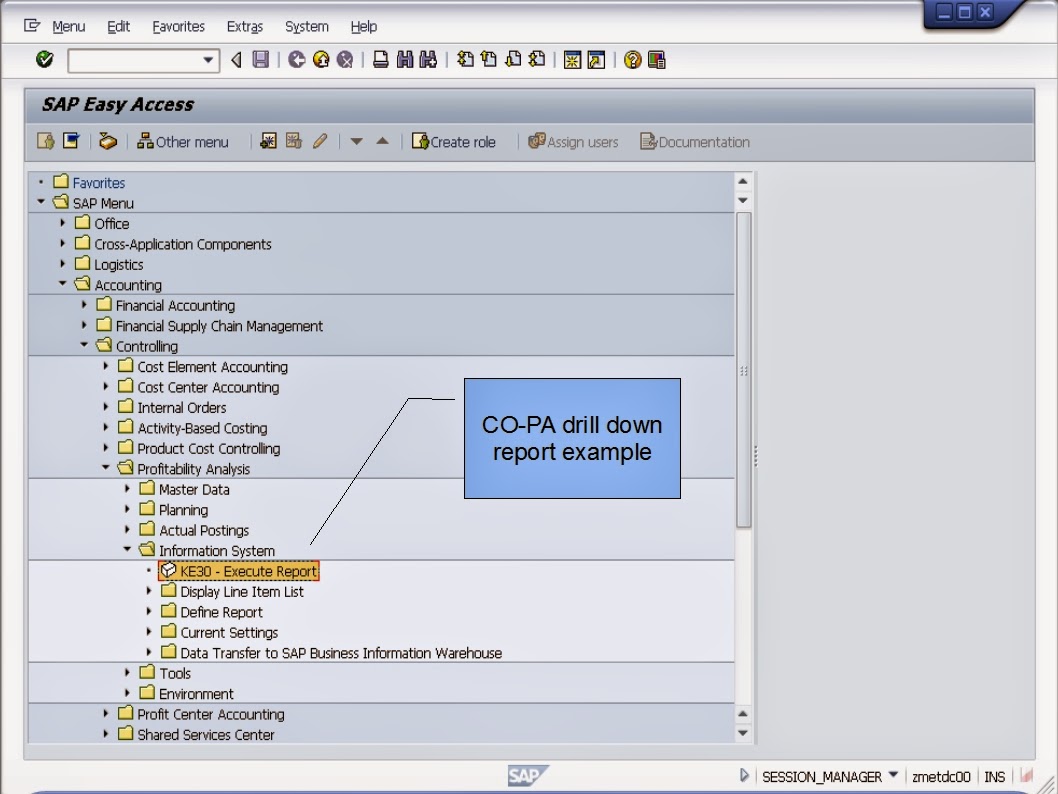This screenshot has height=794, width=1058.
Task: Click the Previous Page icon
Action: click(489, 59)
